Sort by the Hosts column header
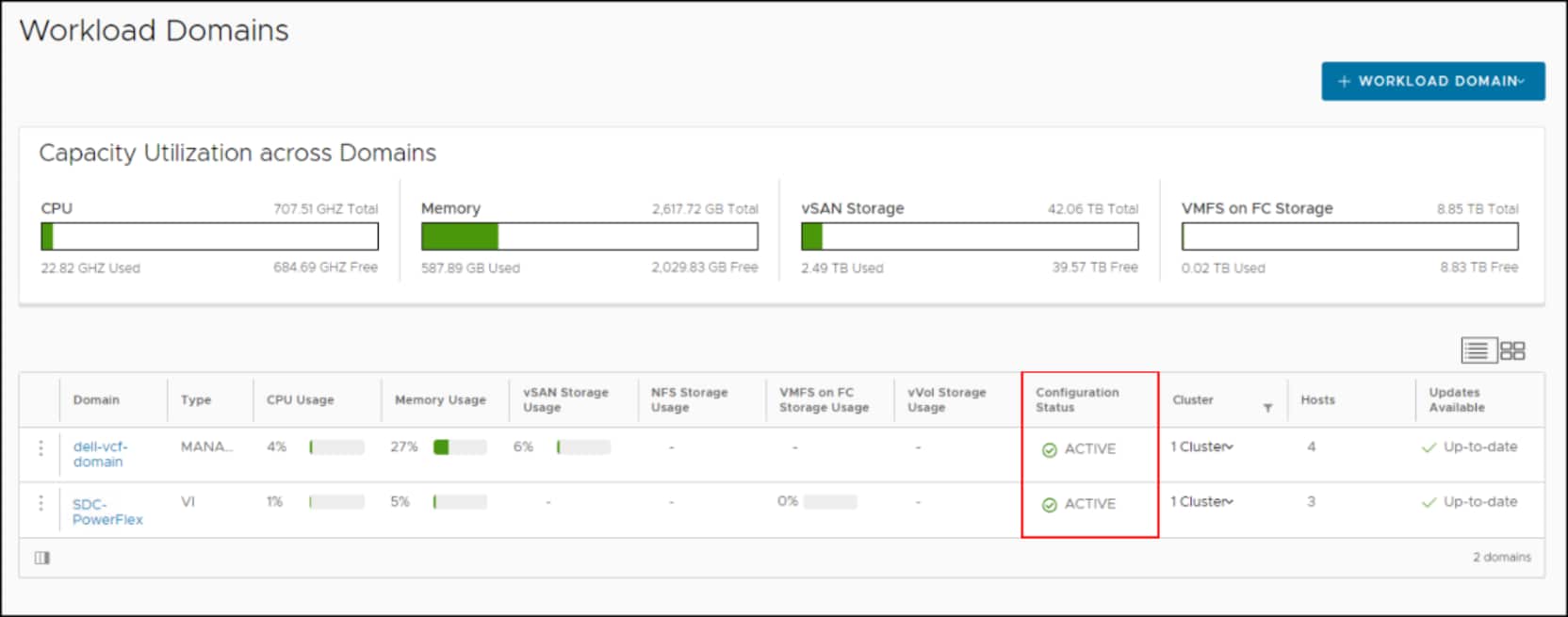 click(x=1317, y=399)
